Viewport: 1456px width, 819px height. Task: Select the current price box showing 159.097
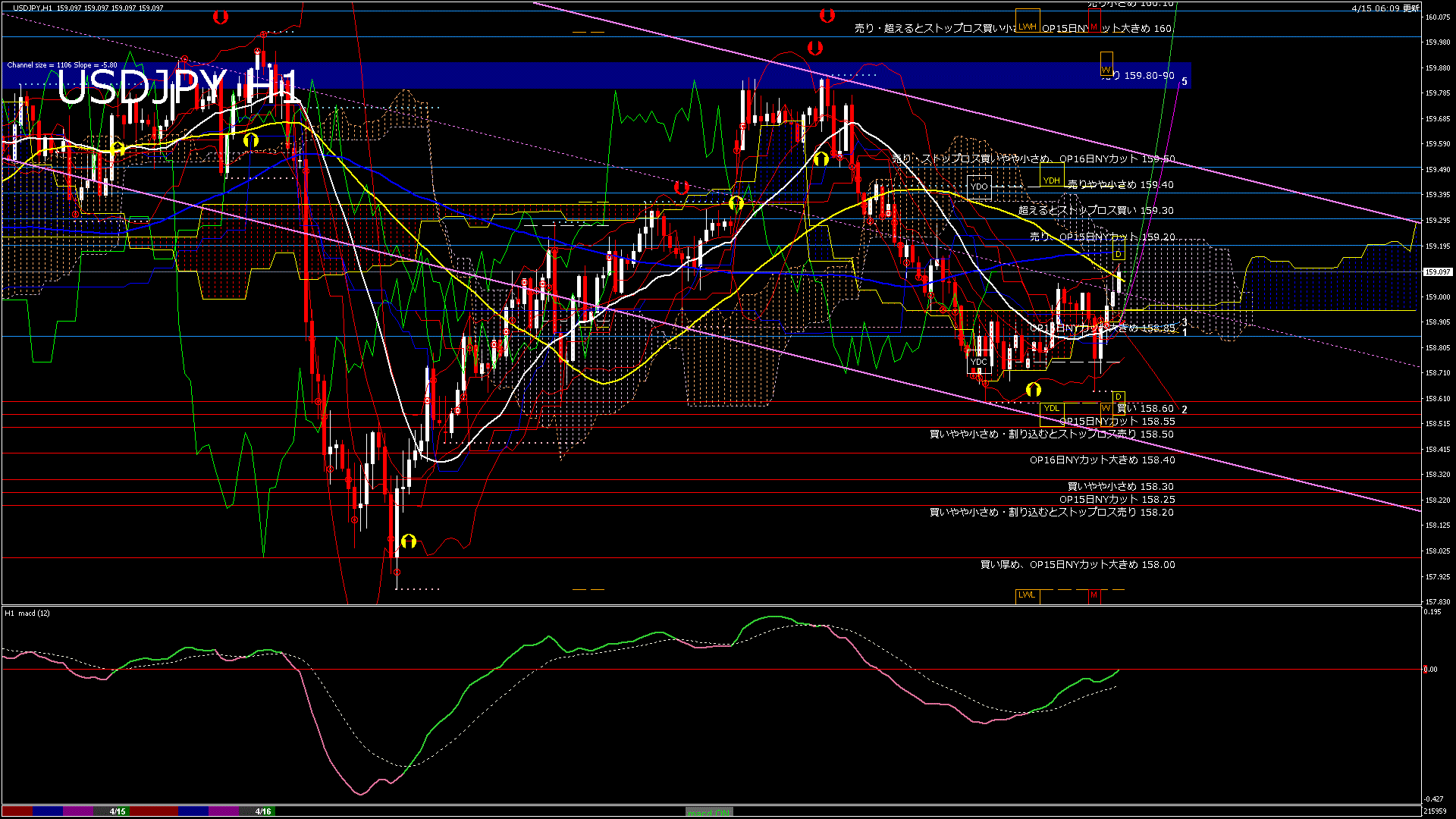(1437, 270)
